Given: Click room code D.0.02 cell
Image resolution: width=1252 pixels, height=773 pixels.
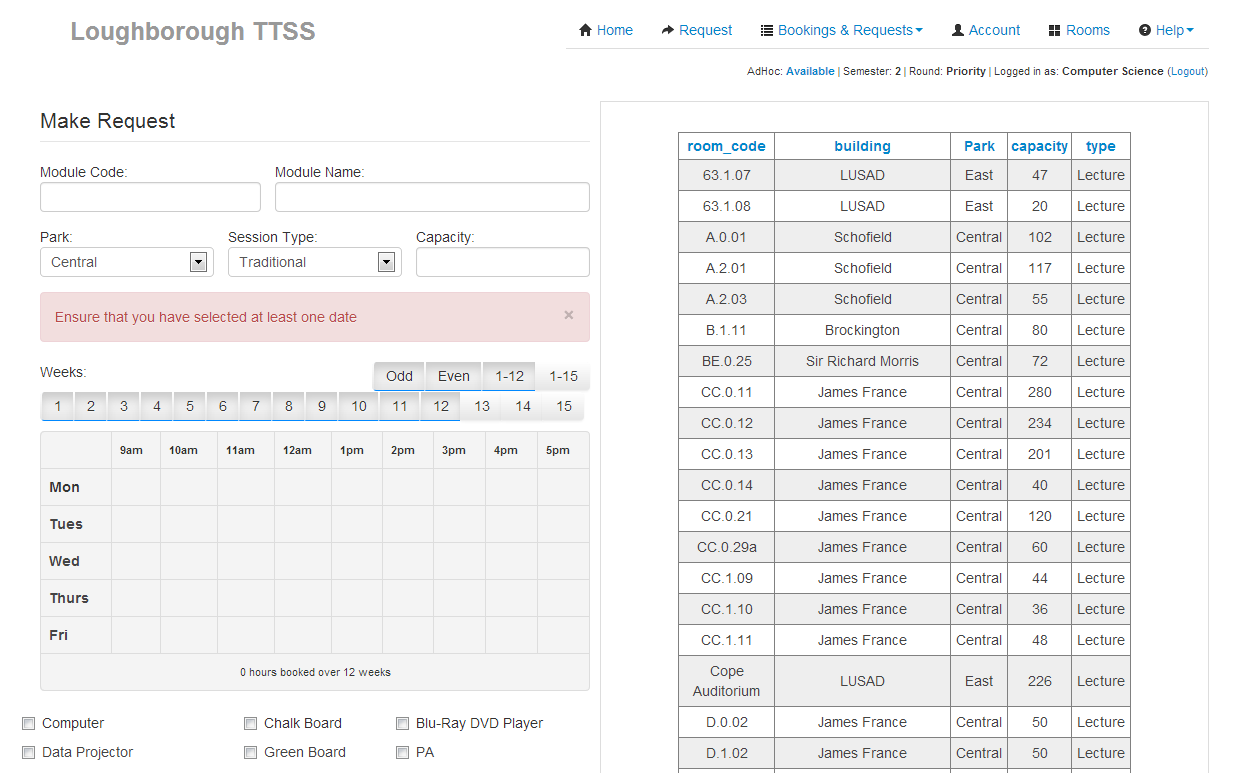Looking at the screenshot, I should [x=727, y=722].
